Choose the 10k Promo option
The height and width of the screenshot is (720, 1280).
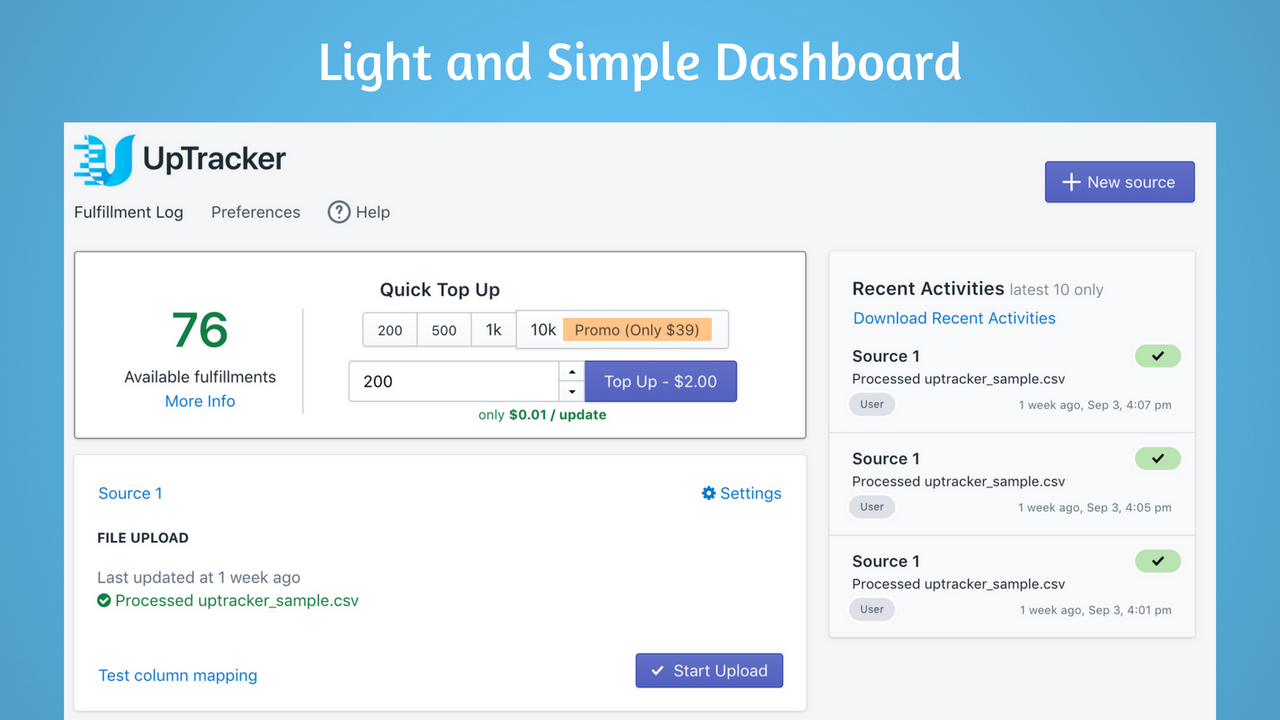[622, 330]
